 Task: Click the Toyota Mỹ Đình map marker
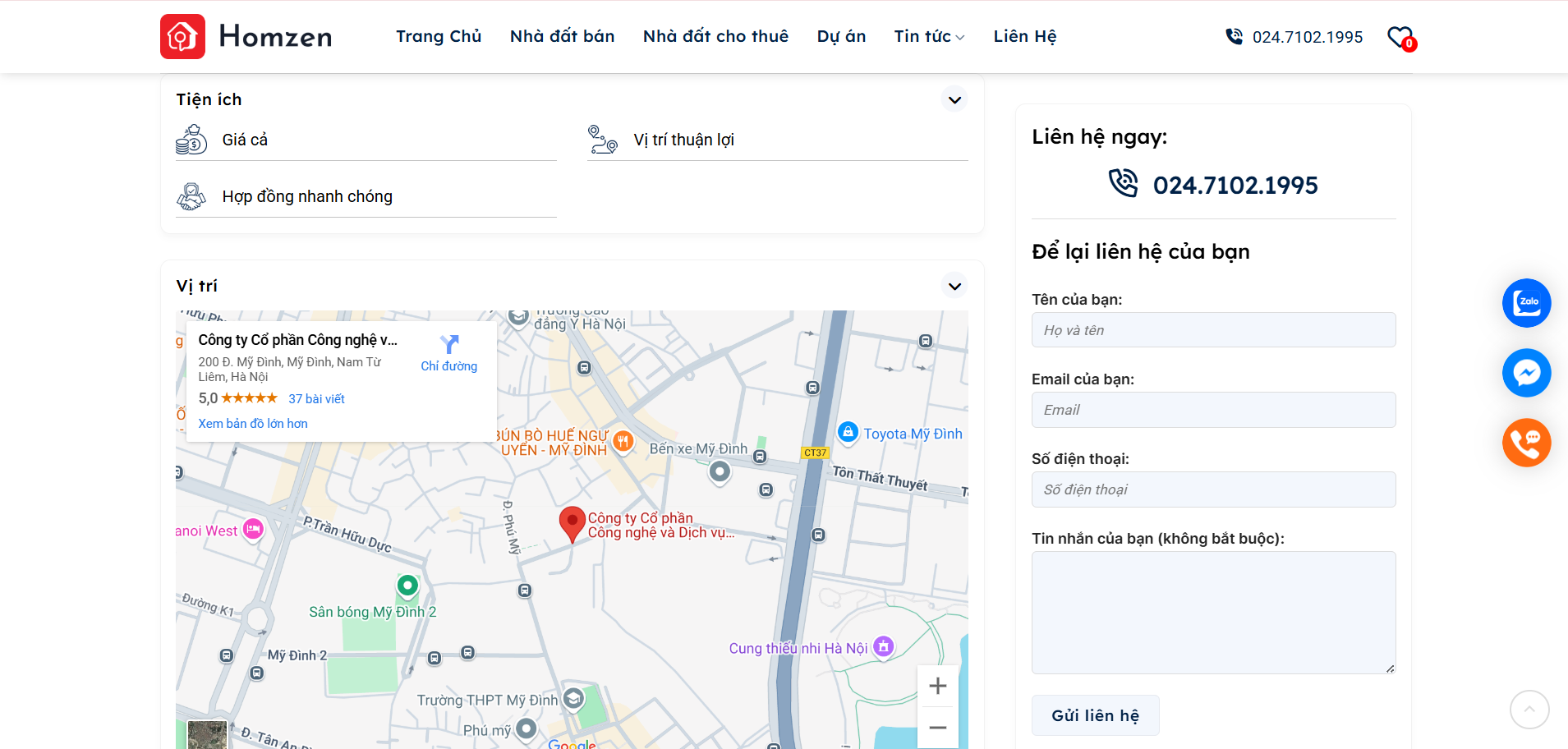pyautogui.click(x=848, y=432)
